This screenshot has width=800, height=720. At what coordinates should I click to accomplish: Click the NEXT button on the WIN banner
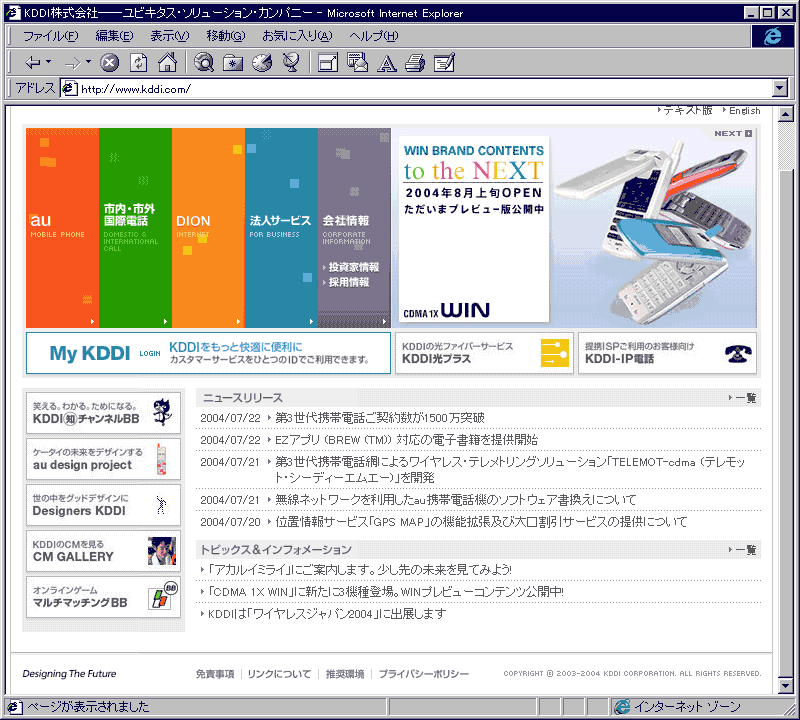[733, 133]
